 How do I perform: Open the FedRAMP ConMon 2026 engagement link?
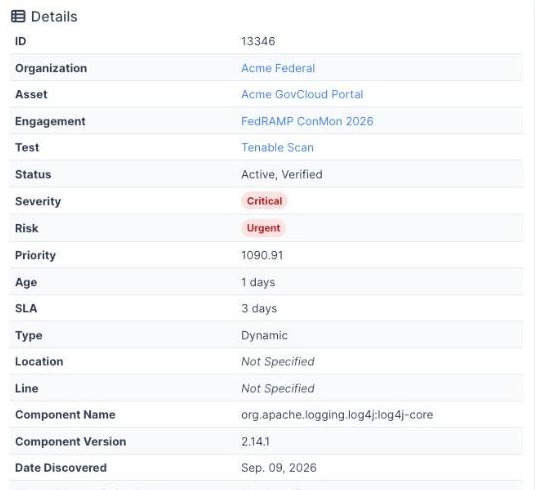coord(307,121)
